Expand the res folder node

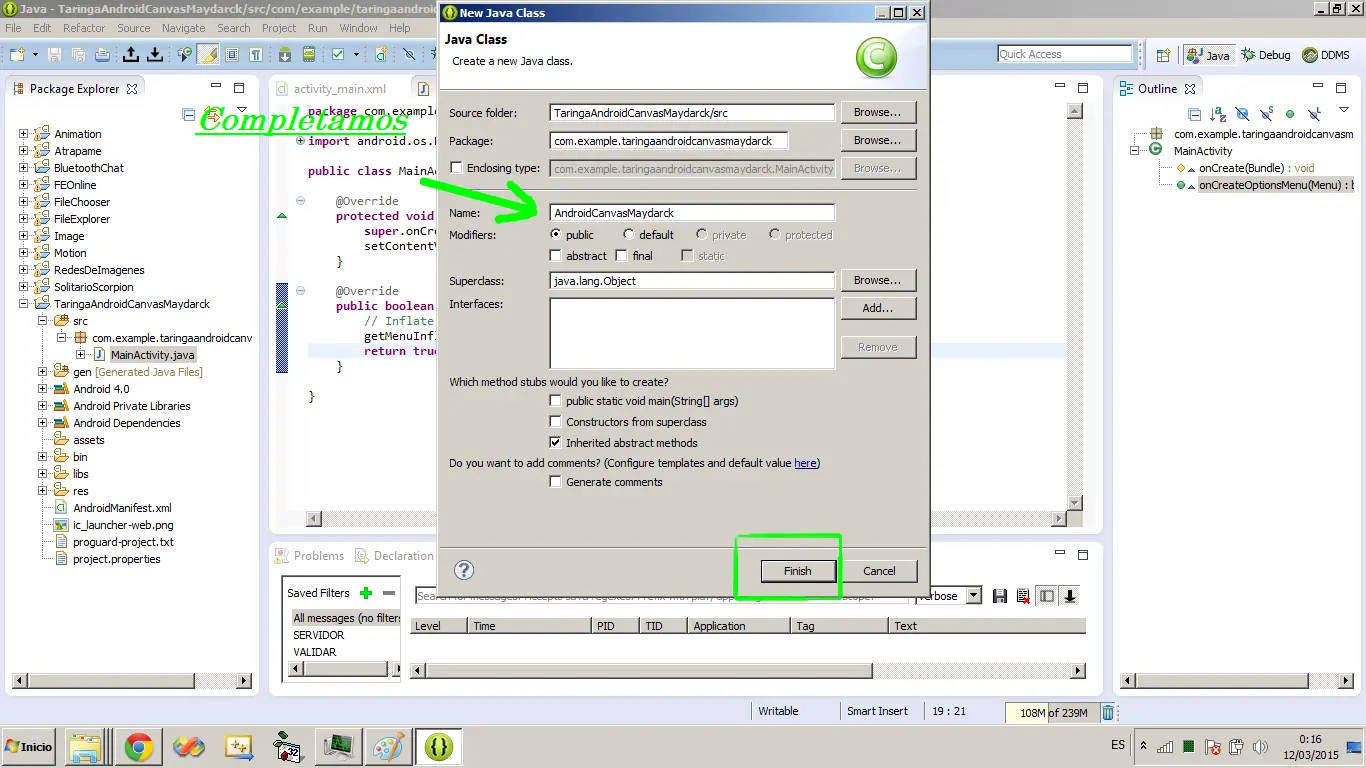tap(43, 491)
